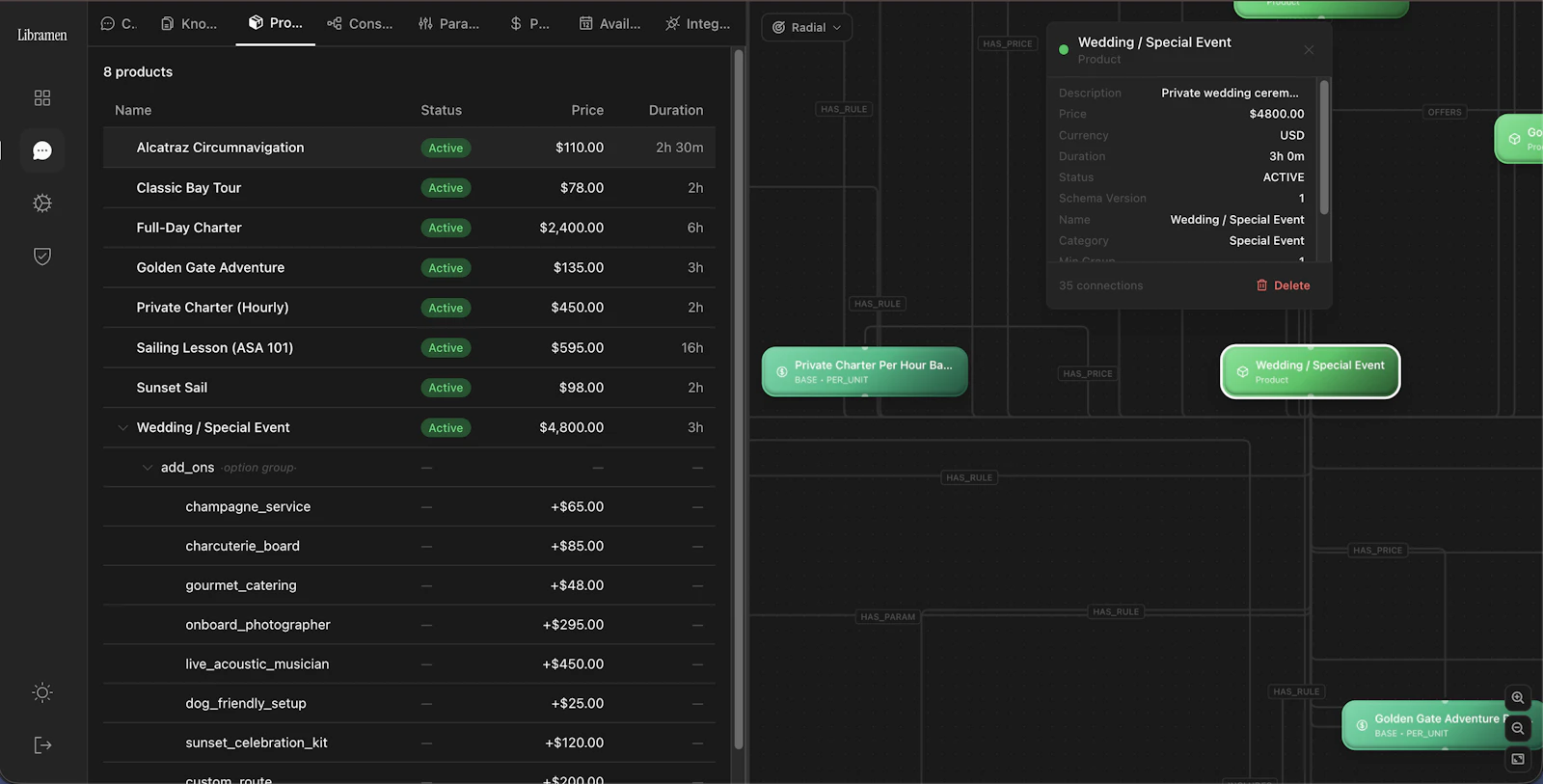The image size is (1543, 784).
Task: Select the Sailing Lesson (ASA 101) product
Action: (409, 347)
